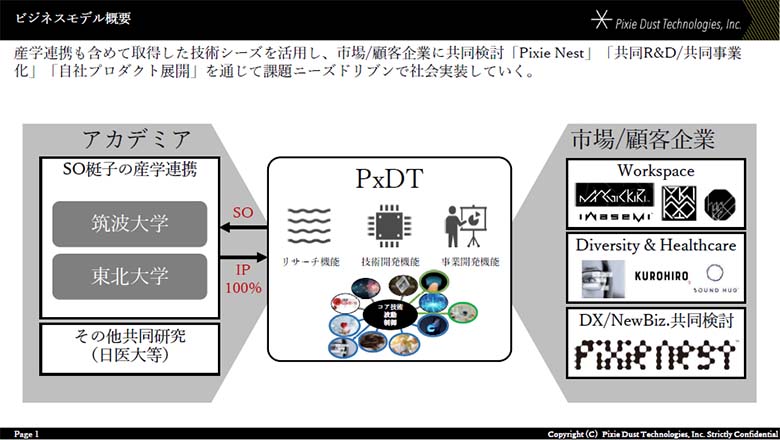
Task: Click the black core technology center circle
Action: 390,315
